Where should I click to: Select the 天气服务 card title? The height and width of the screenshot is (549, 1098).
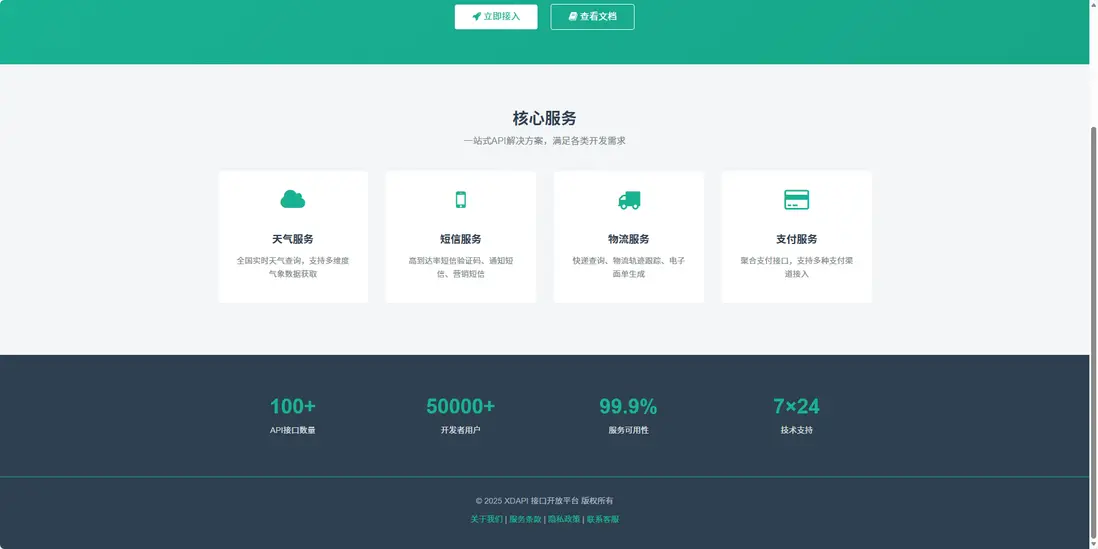coord(293,239)
